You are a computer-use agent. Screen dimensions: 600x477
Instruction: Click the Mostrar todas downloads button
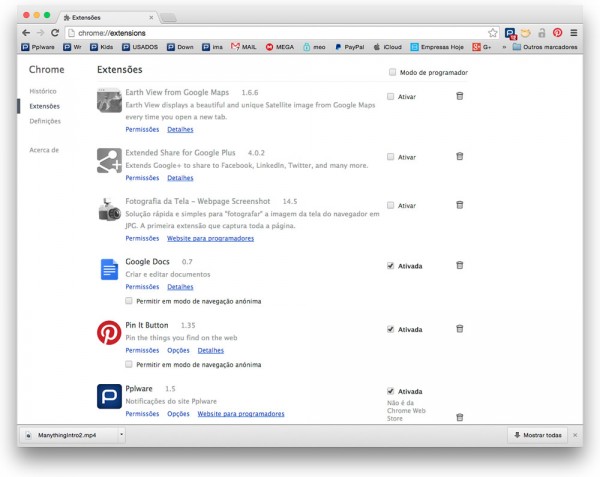pos(538,435)
